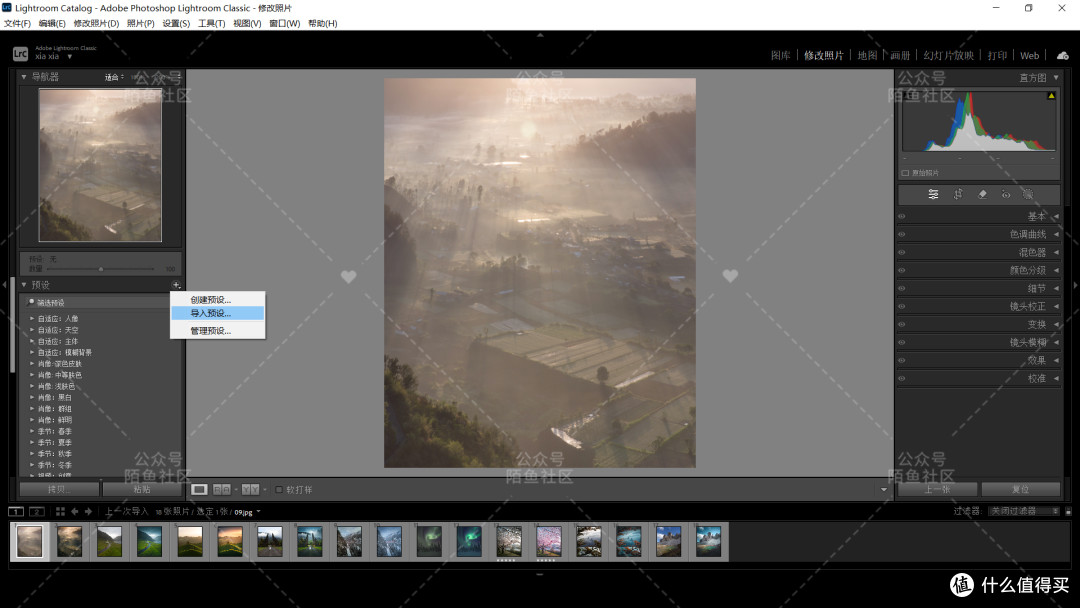1080x608 pixels.
Task: Toggle visibility eye for 色调曲线 panel
Action: (902, 234)
